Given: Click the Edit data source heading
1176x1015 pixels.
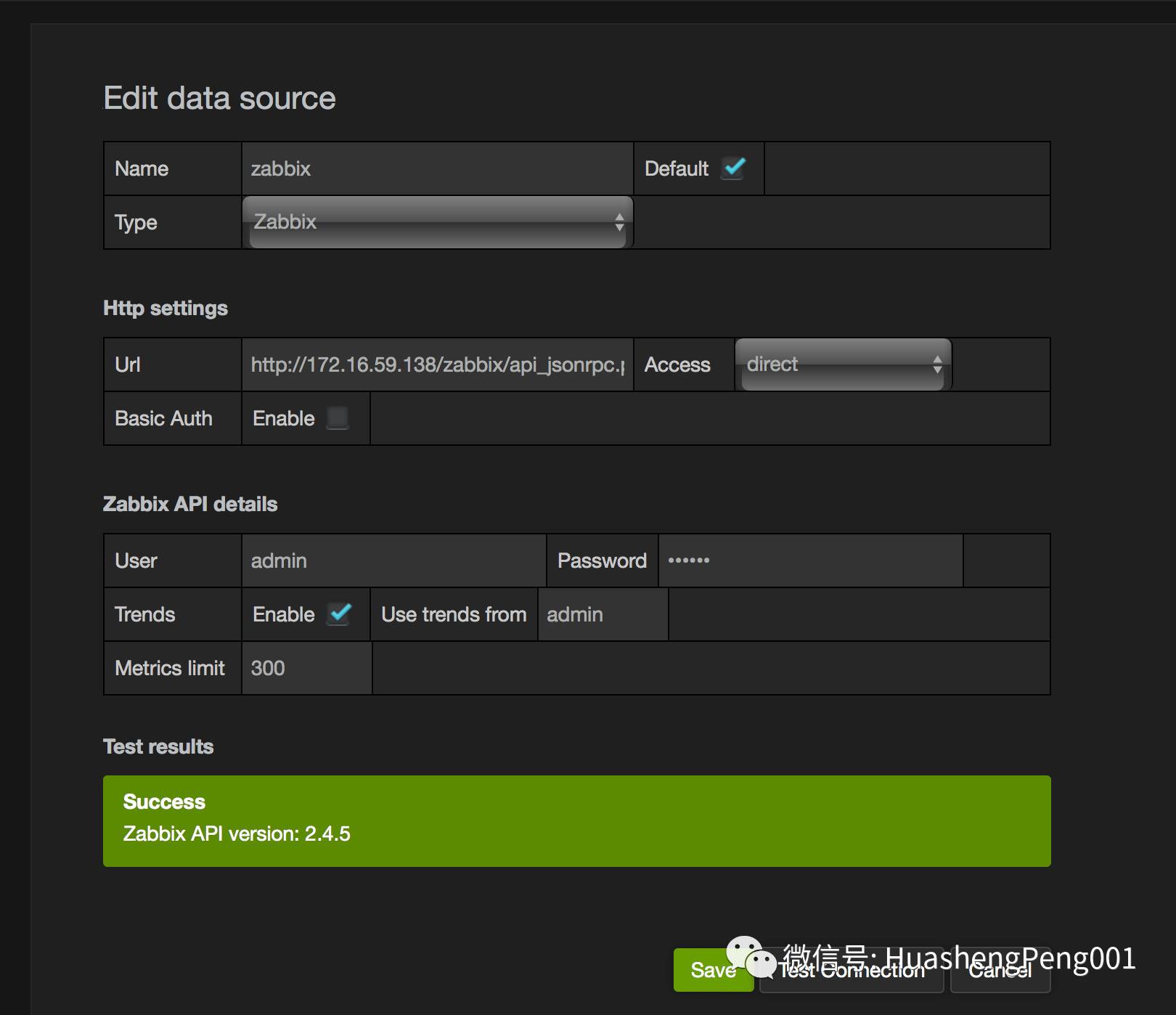Looking at the screenshot, I should [219, 98].
